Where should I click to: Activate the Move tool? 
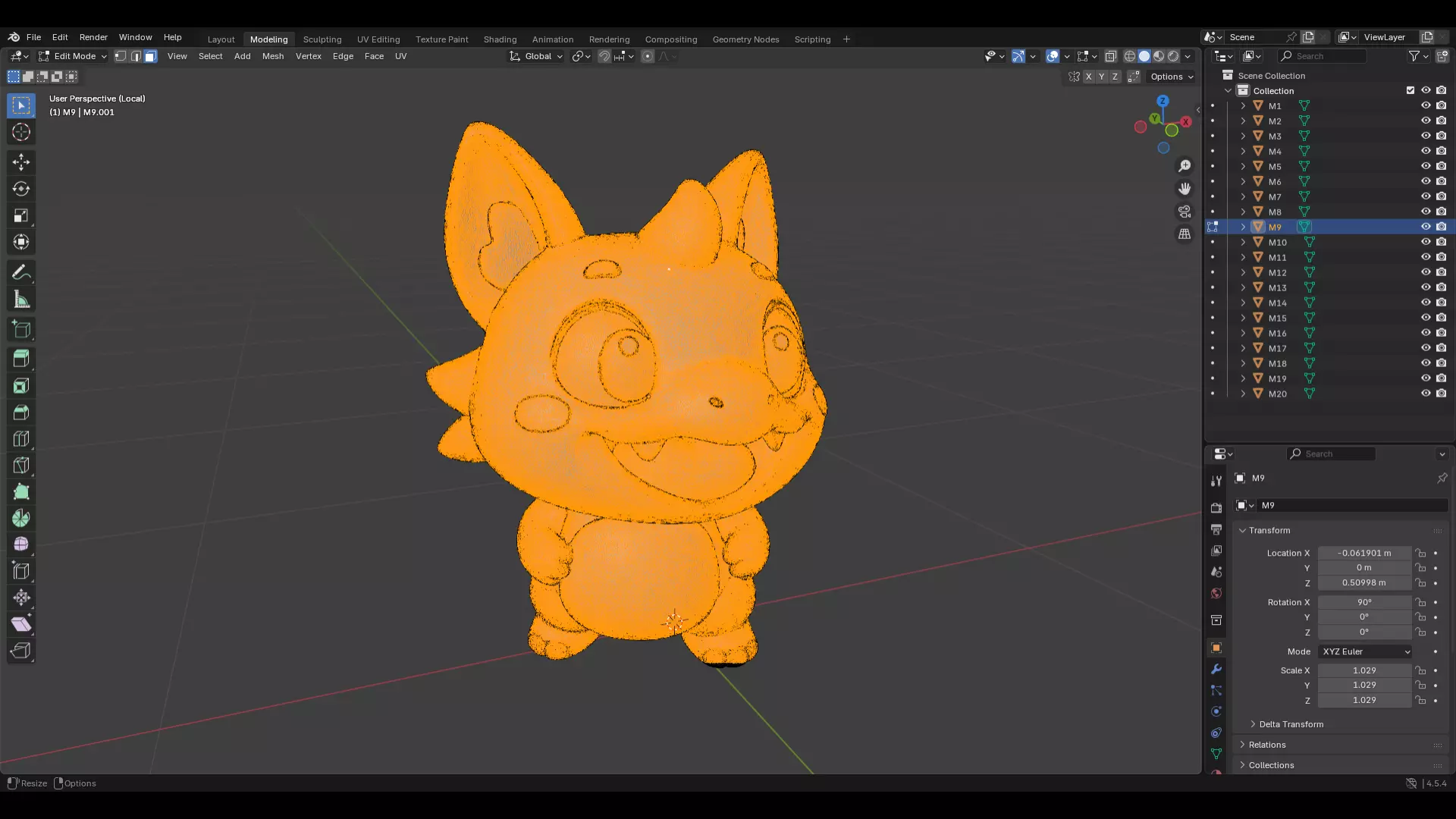[x=21, y=162]
